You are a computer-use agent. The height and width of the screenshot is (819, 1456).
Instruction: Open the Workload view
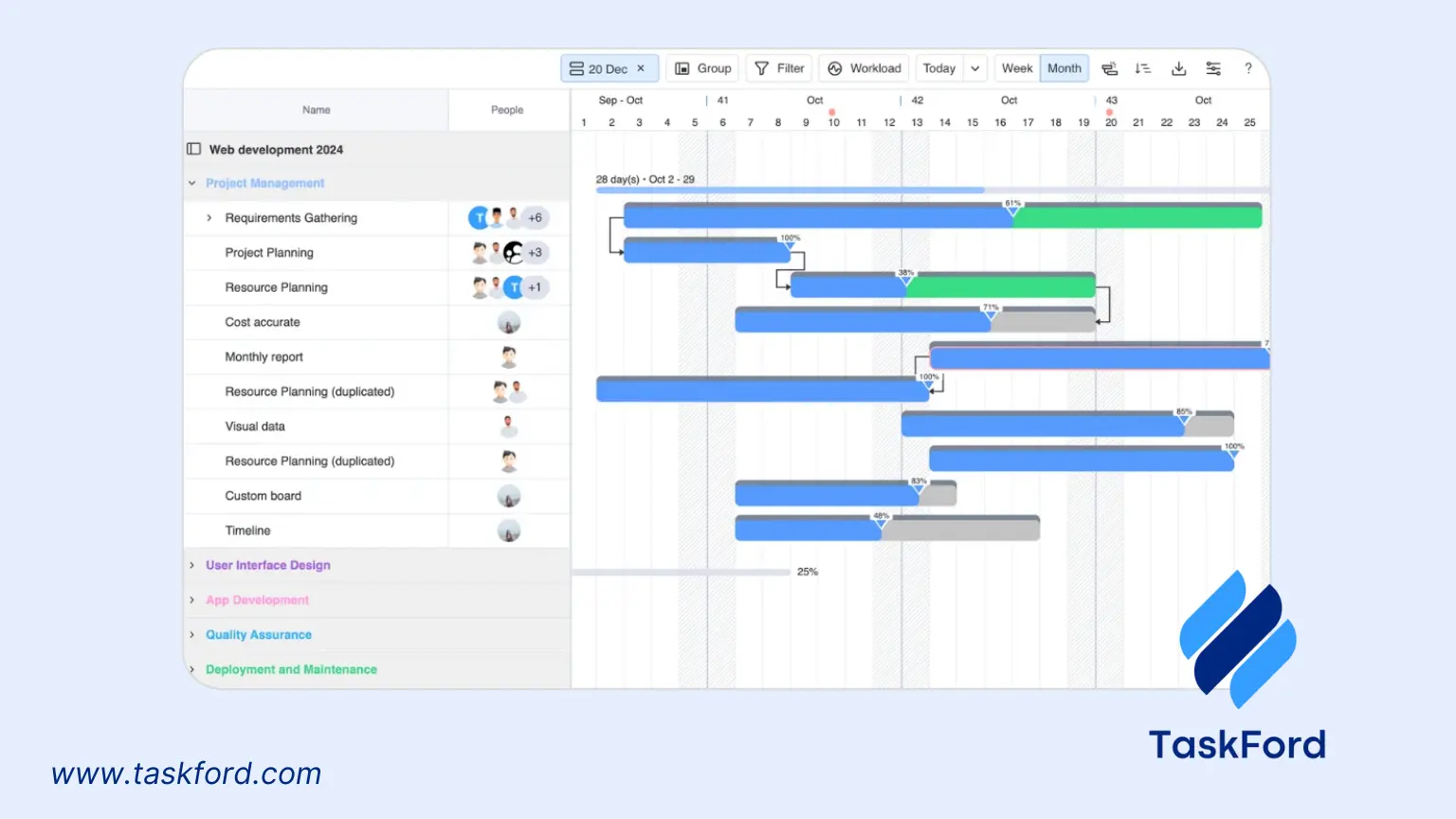[x=863, y=68]
